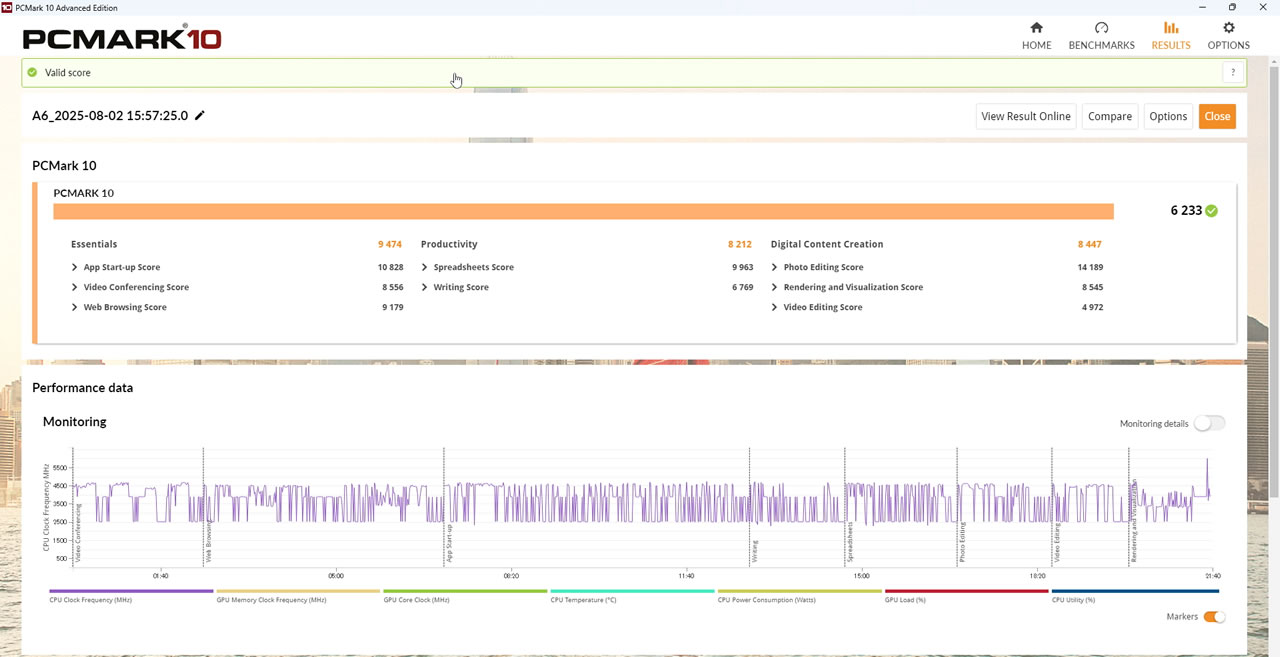Open the Options button beside Compare
This screenshot has height=657, width=1280.
pyautogui.click(x=1168, y=116)
